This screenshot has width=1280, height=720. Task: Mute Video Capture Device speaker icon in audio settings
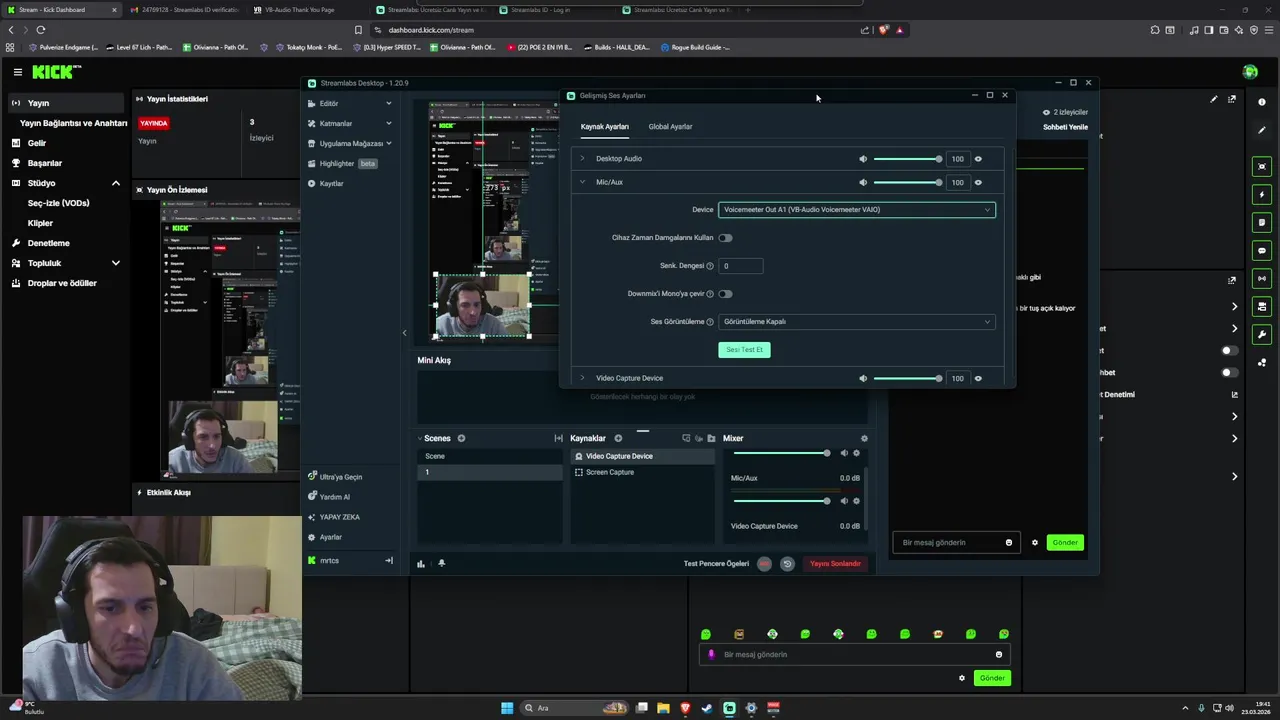point(863,379)
